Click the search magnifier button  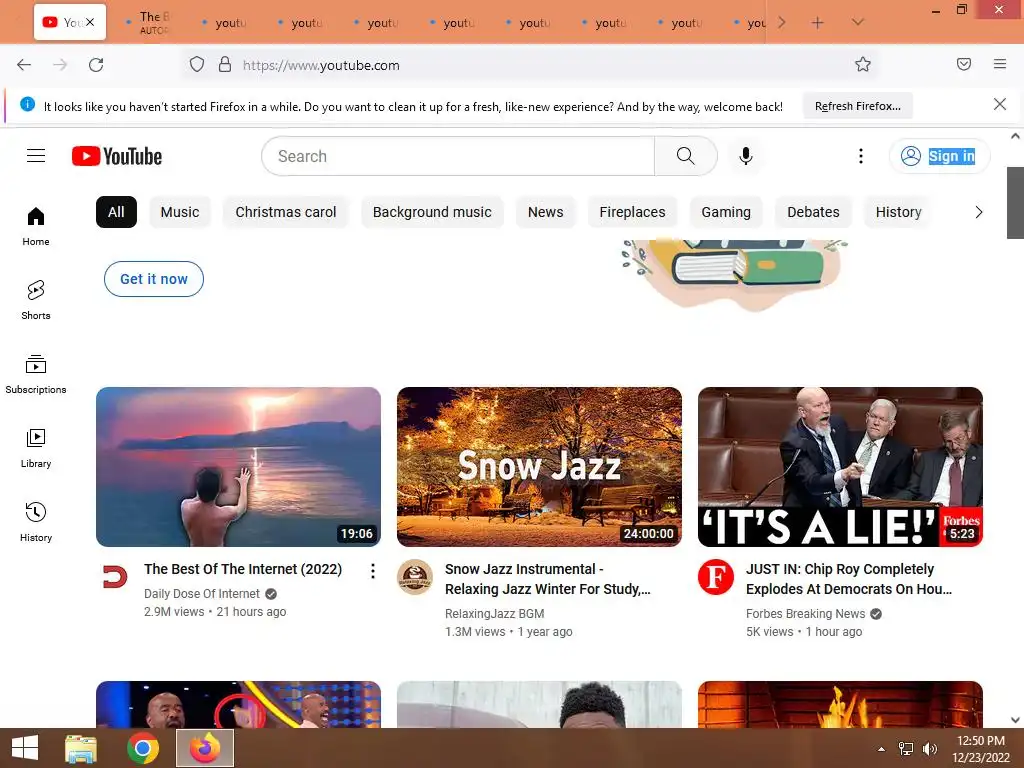coord(685,155)
